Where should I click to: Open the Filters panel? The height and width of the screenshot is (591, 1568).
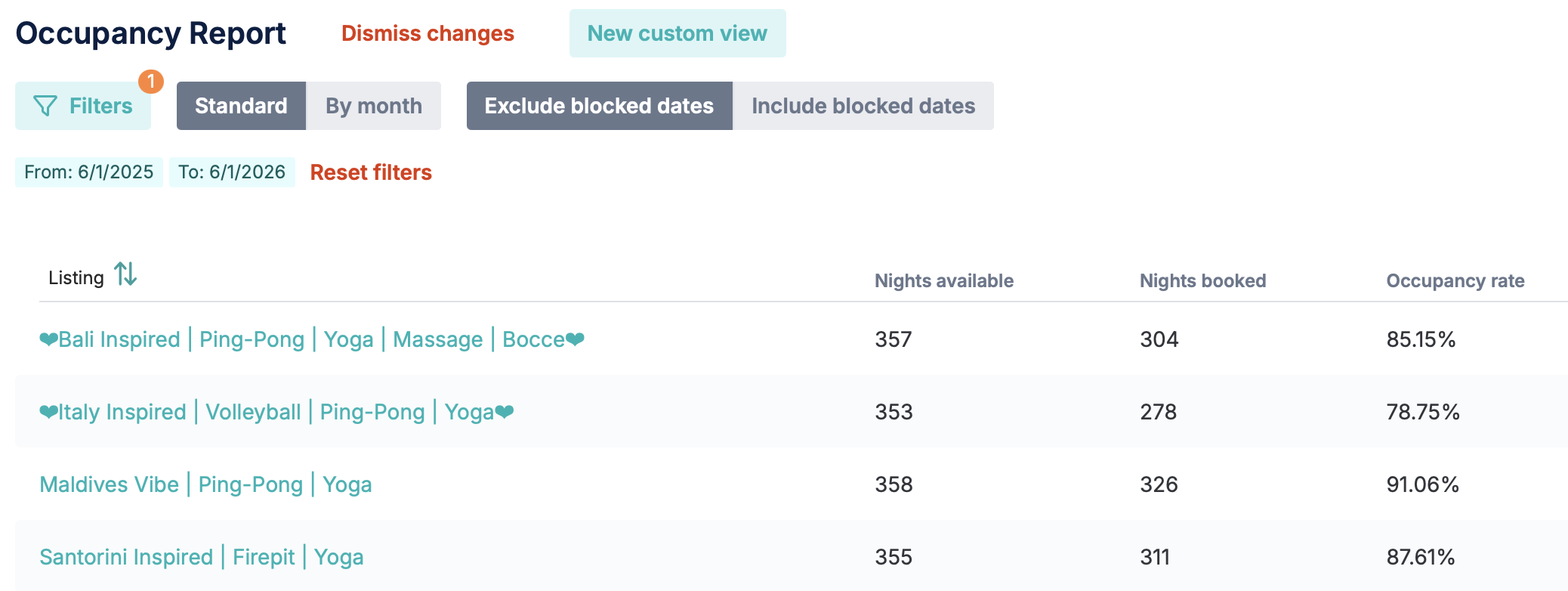(x=83, y=106)
